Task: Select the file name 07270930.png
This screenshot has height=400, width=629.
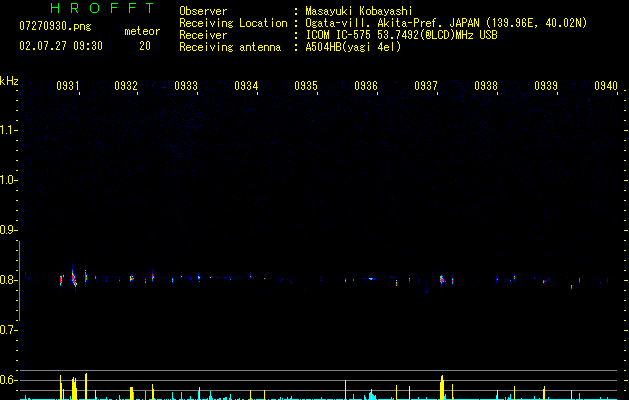Action: tap(55, 27)
